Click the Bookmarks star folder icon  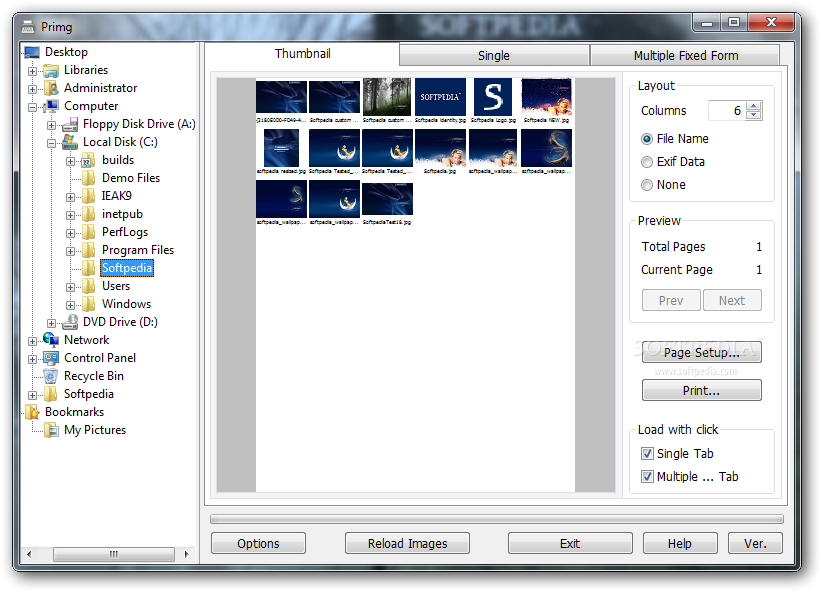[33, 412]
